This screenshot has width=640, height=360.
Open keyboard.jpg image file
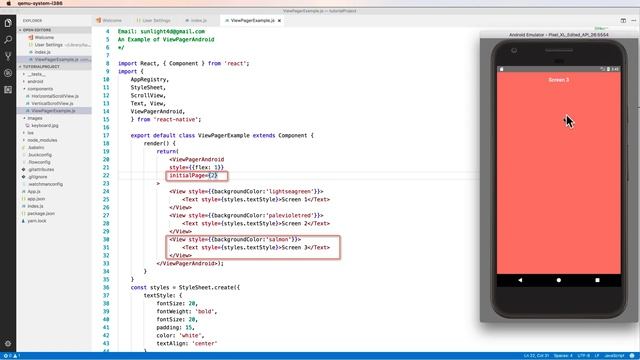pyautogui.click(x=45, y=126)
